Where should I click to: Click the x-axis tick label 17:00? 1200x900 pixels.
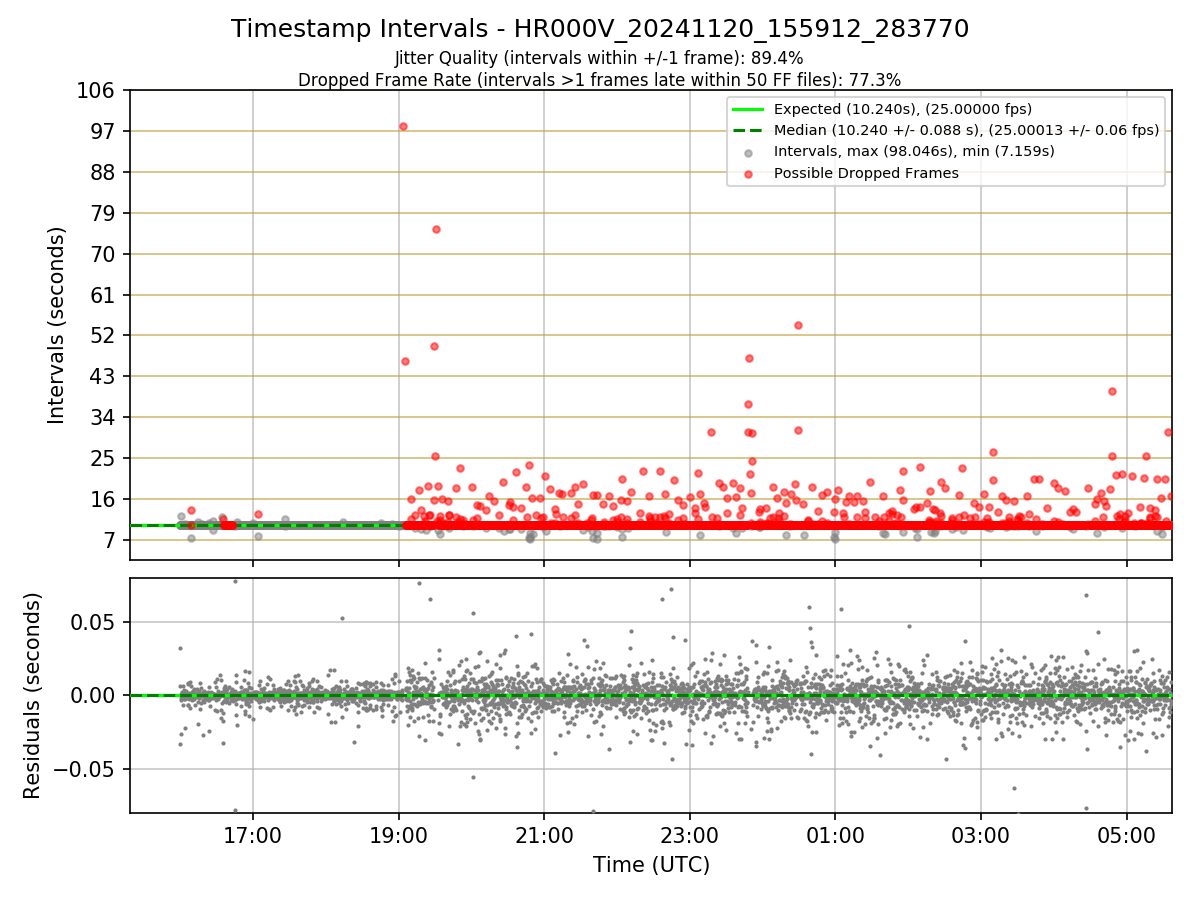[253, 834]
